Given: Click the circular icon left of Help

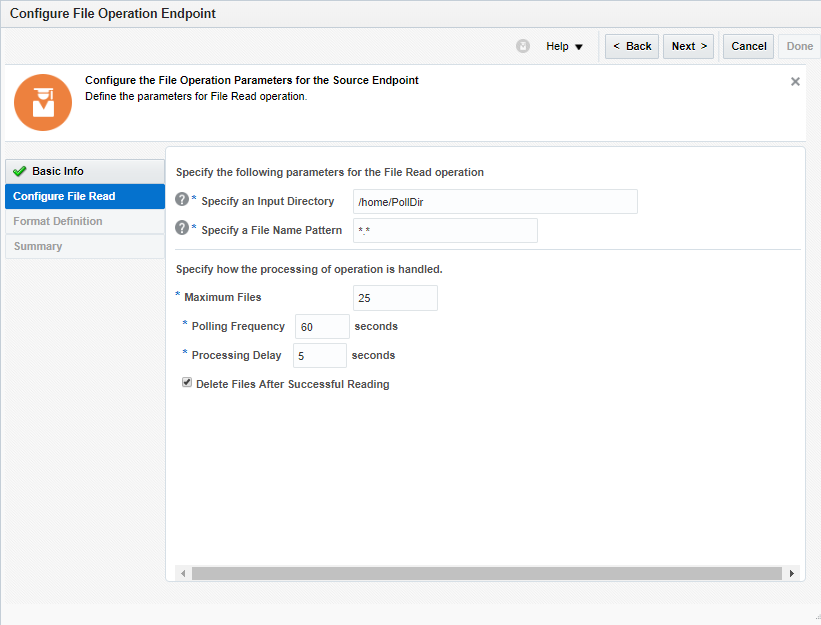Looking at the screenshot, I should click(522, 46).
